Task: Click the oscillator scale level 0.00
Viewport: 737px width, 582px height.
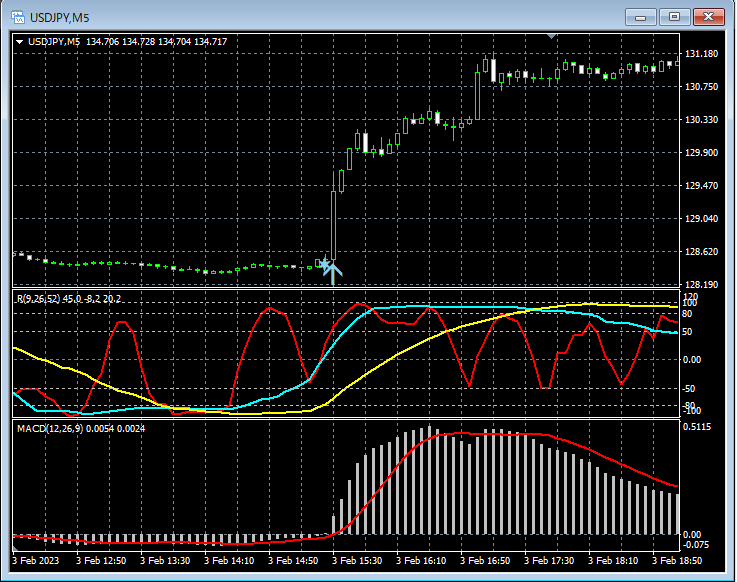Action: (x=691, y=360)
